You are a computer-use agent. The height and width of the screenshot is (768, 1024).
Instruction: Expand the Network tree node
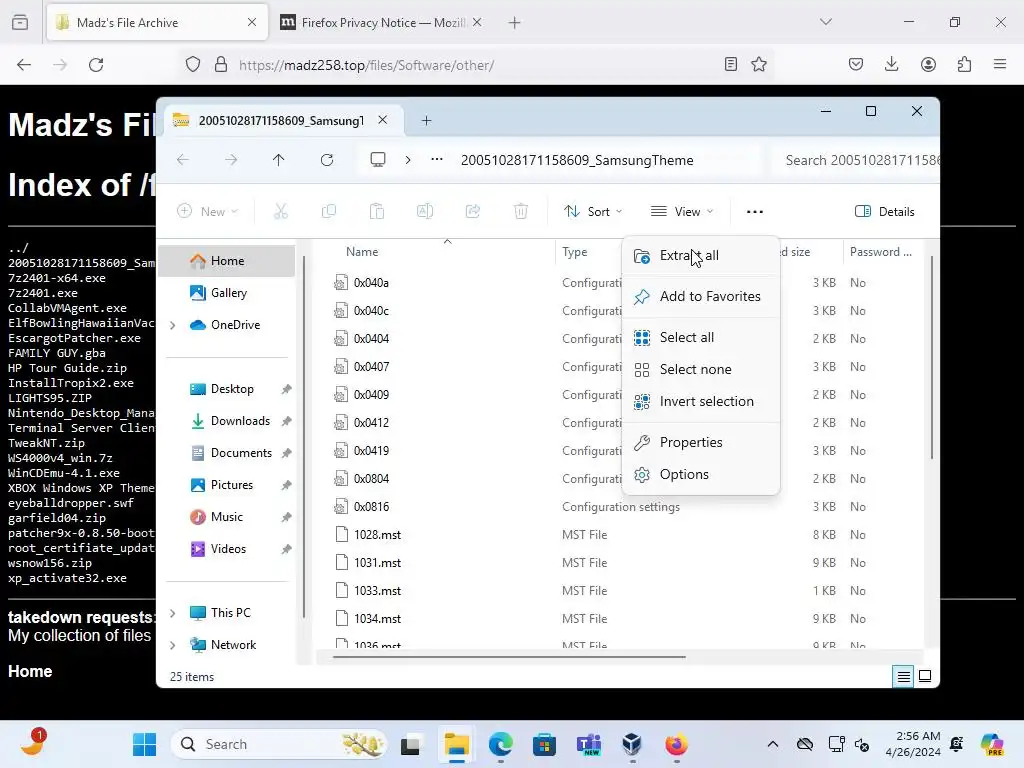173,645
